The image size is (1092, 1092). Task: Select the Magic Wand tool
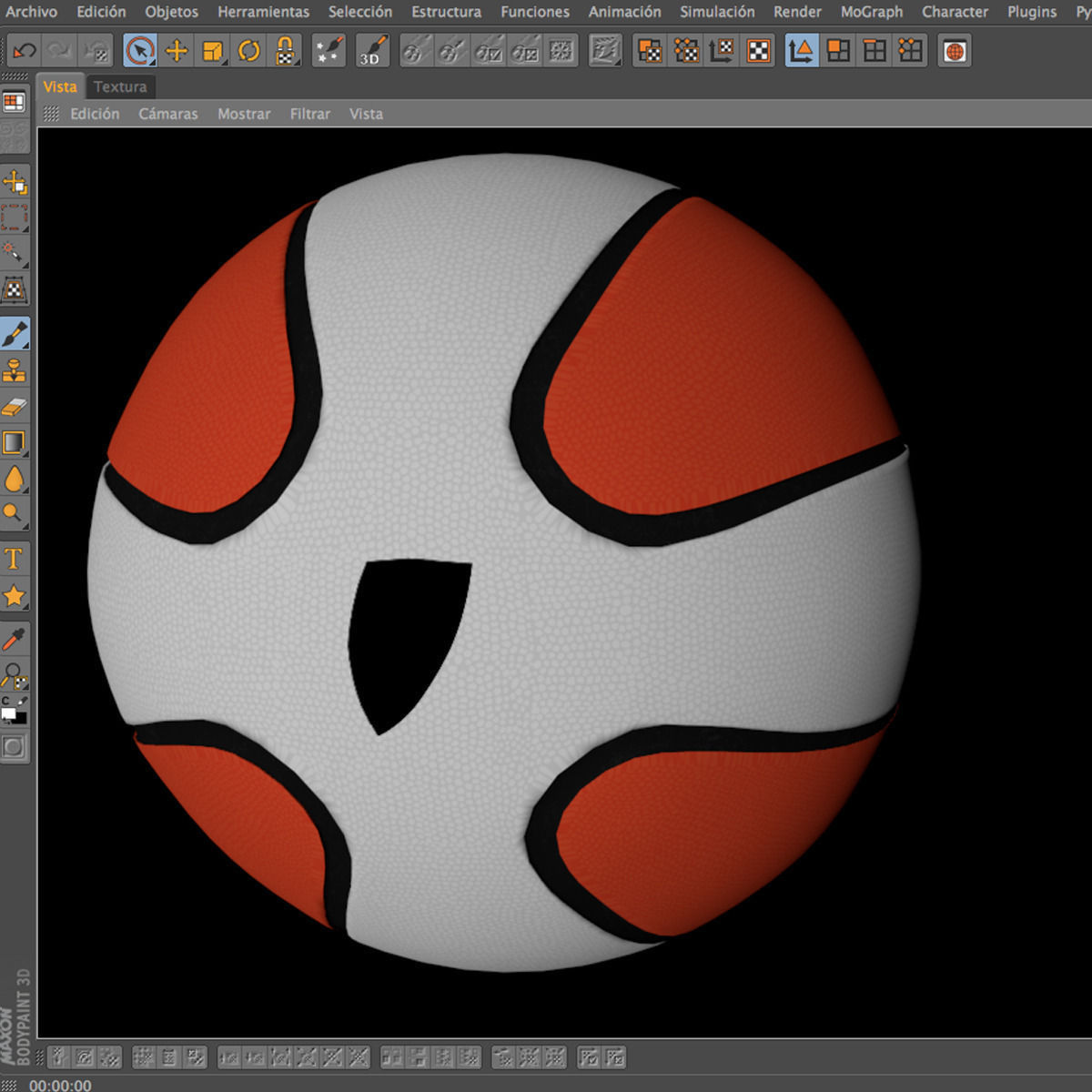[15, 254]
